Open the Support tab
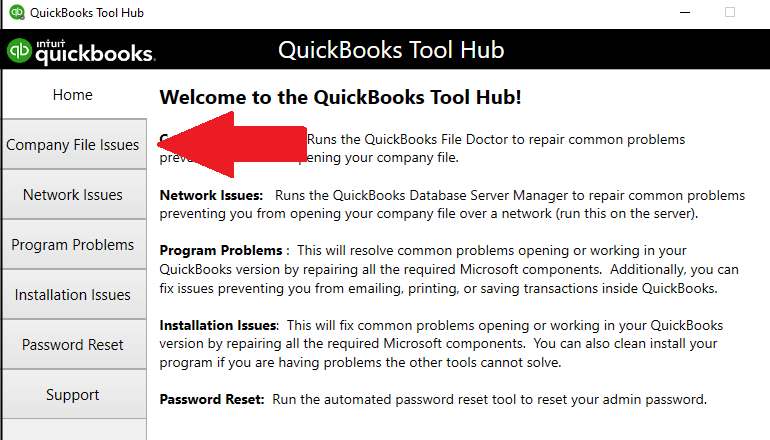This screenshot has width=770, height=440. [x=73, y=395]
